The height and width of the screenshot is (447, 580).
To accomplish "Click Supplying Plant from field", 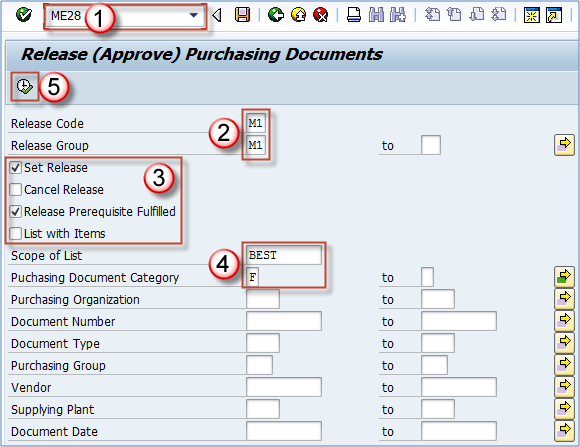I will coord(263,409).
